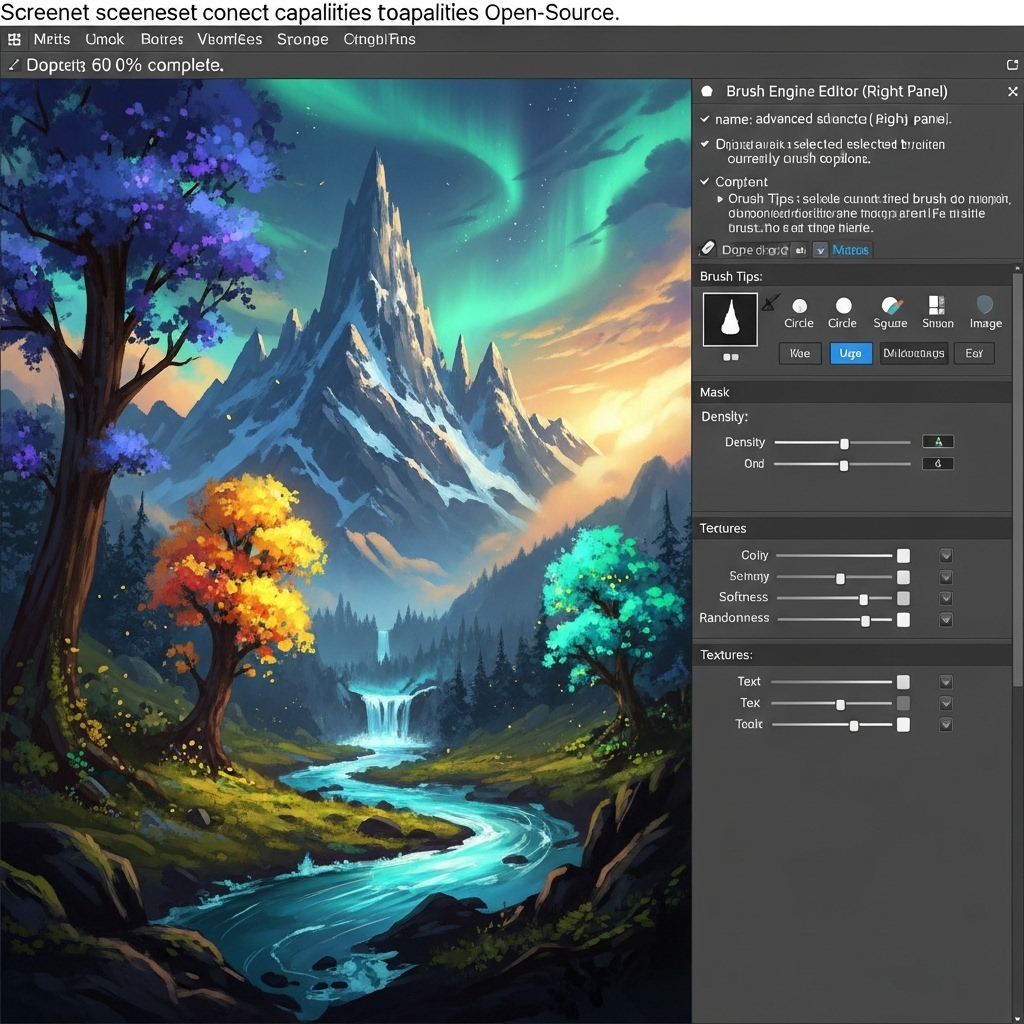The width and height of the screenshot is (1024, 1024).
Task: Open the Metts menu
Action: [51, 38]
